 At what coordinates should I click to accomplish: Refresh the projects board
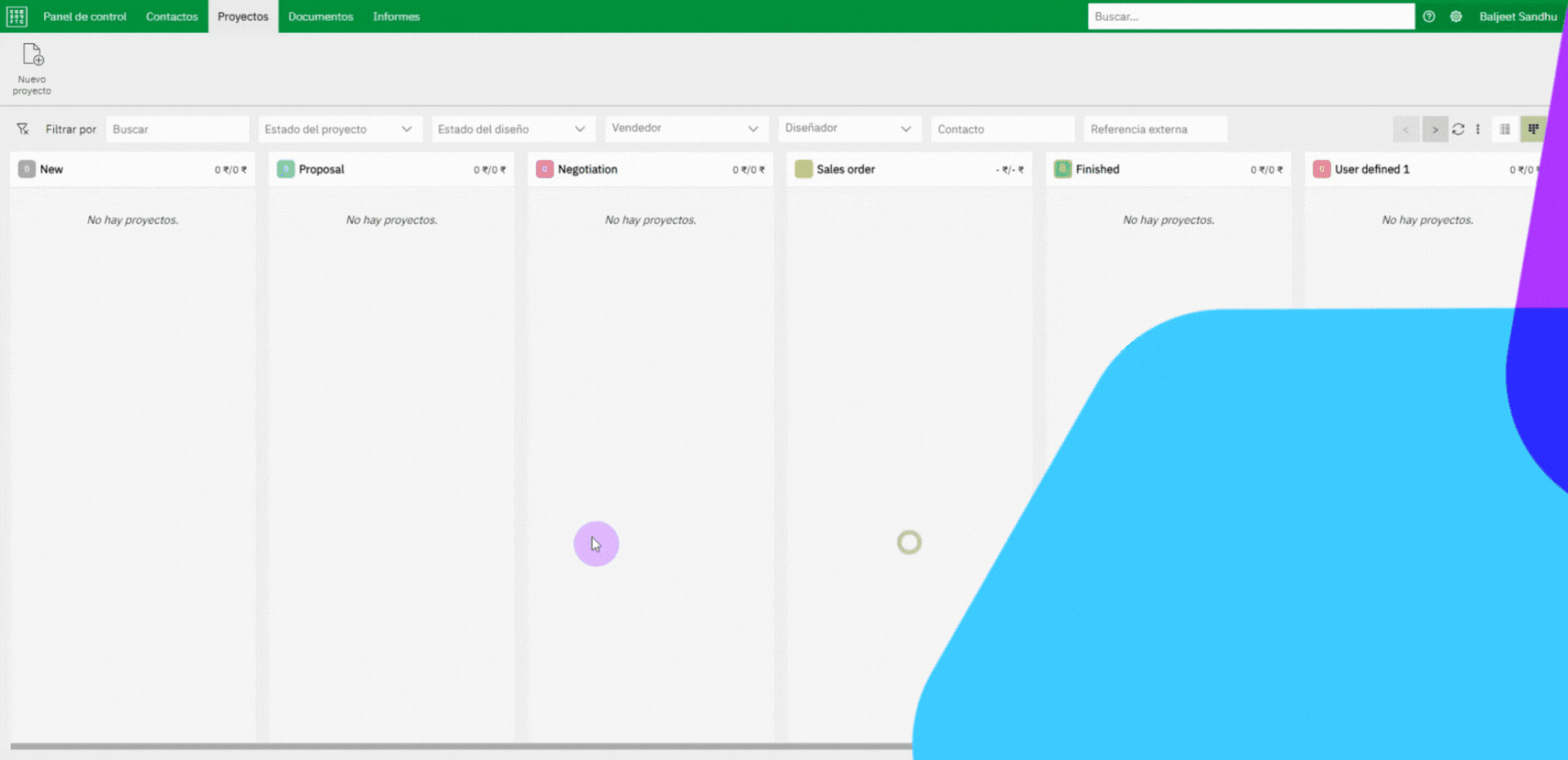click(1458, 129)
